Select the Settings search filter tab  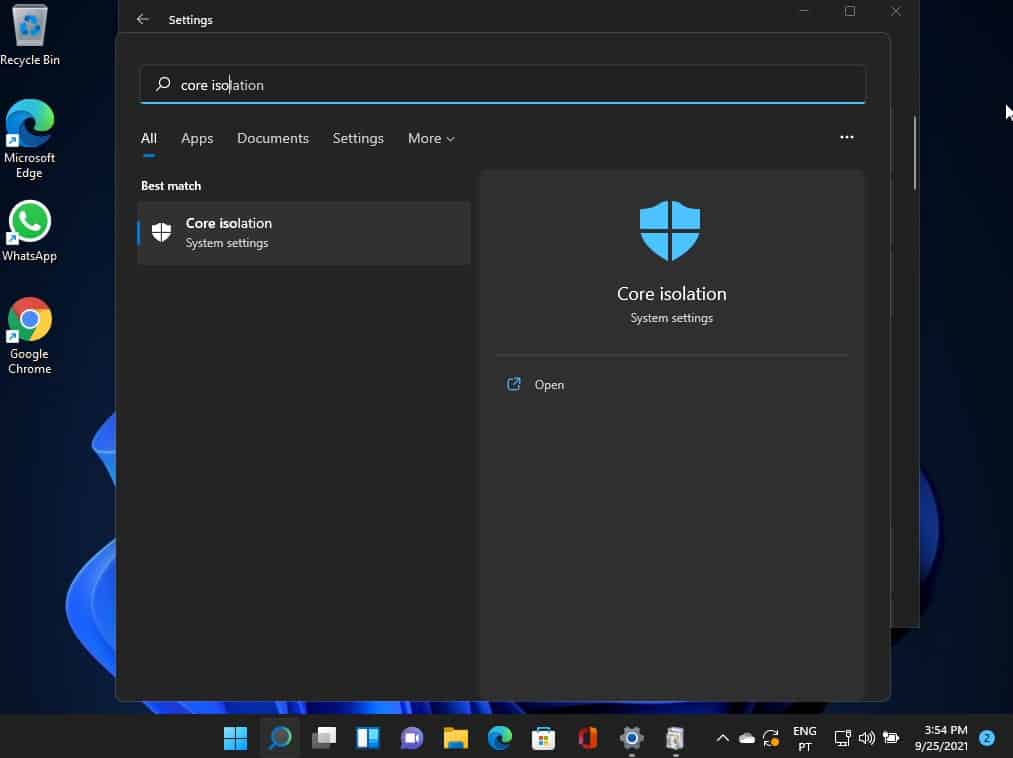point(358,139)
